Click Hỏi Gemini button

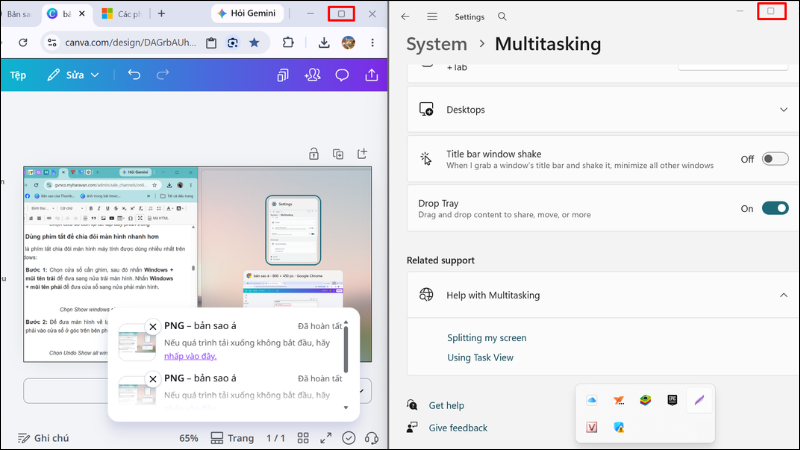[246, 14]
